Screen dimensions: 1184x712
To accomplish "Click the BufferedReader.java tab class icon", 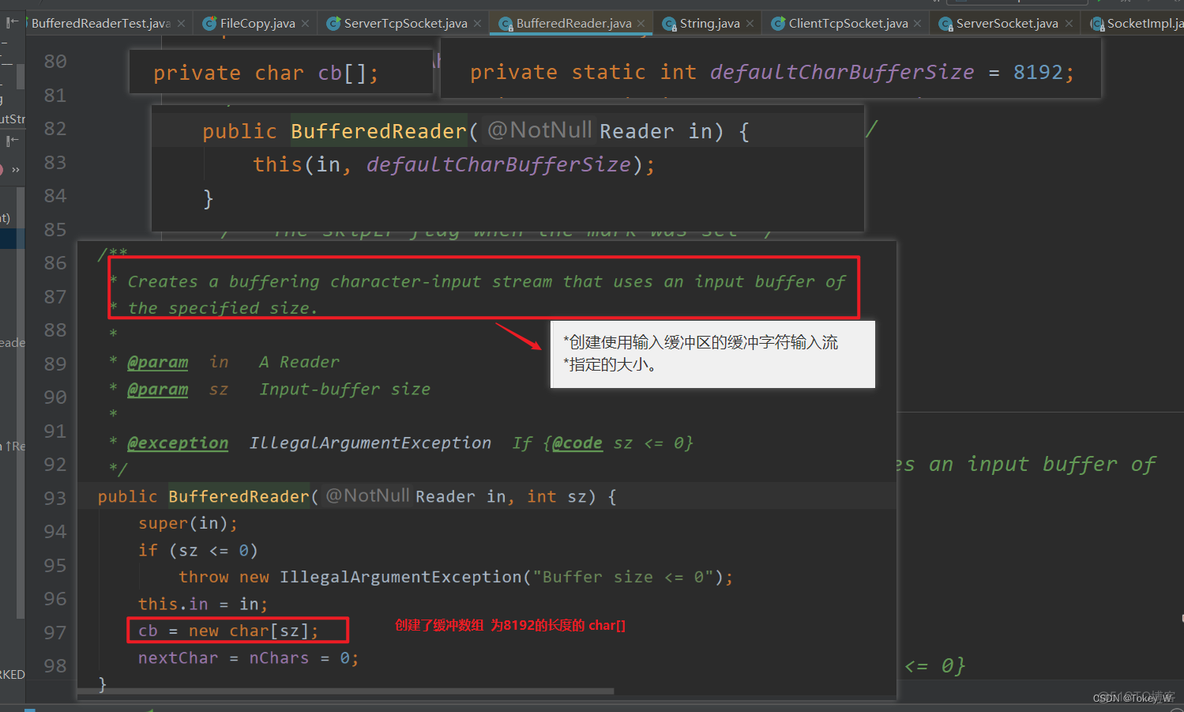I will click(506, 24).
